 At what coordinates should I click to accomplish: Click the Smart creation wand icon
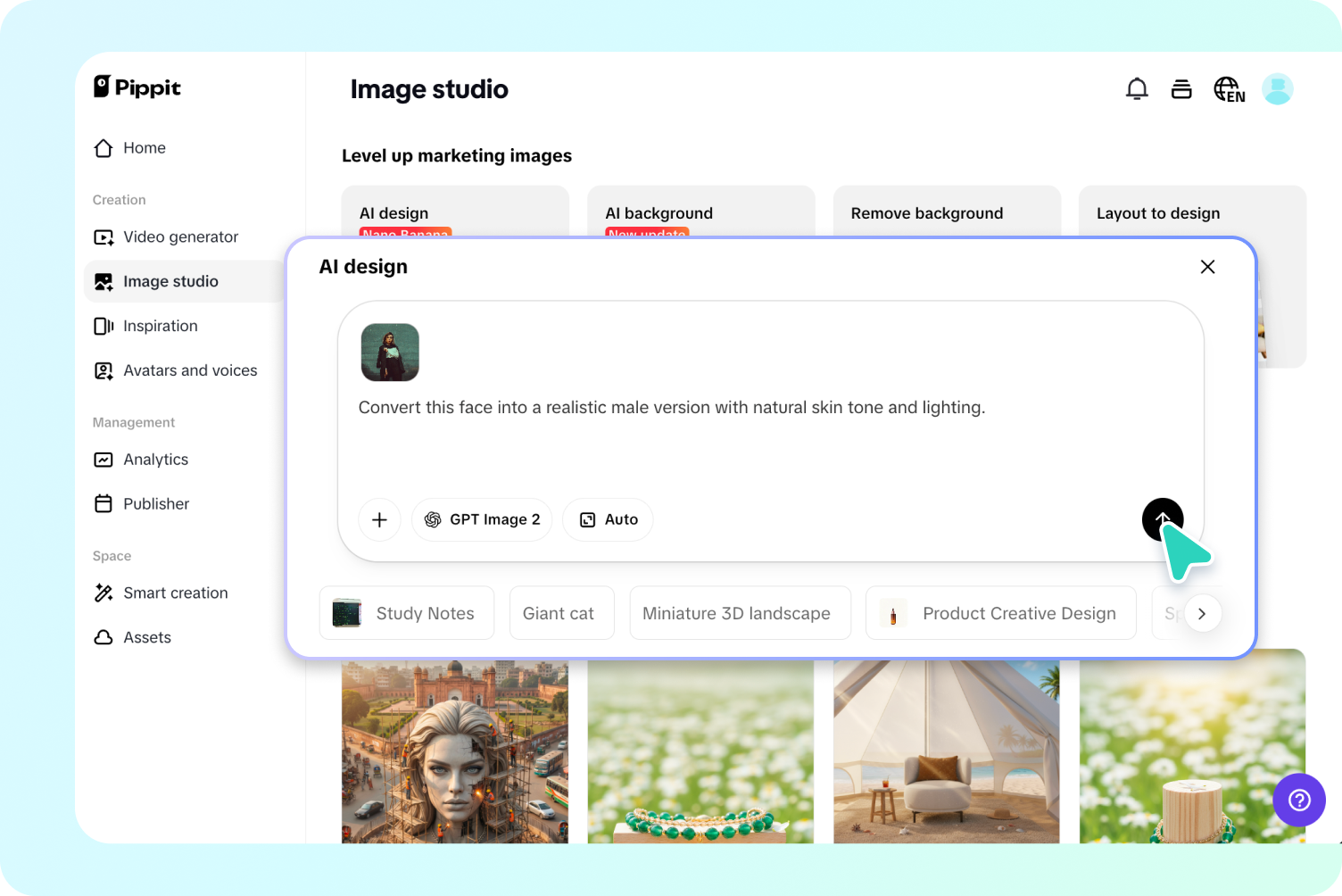click(104, 593)
